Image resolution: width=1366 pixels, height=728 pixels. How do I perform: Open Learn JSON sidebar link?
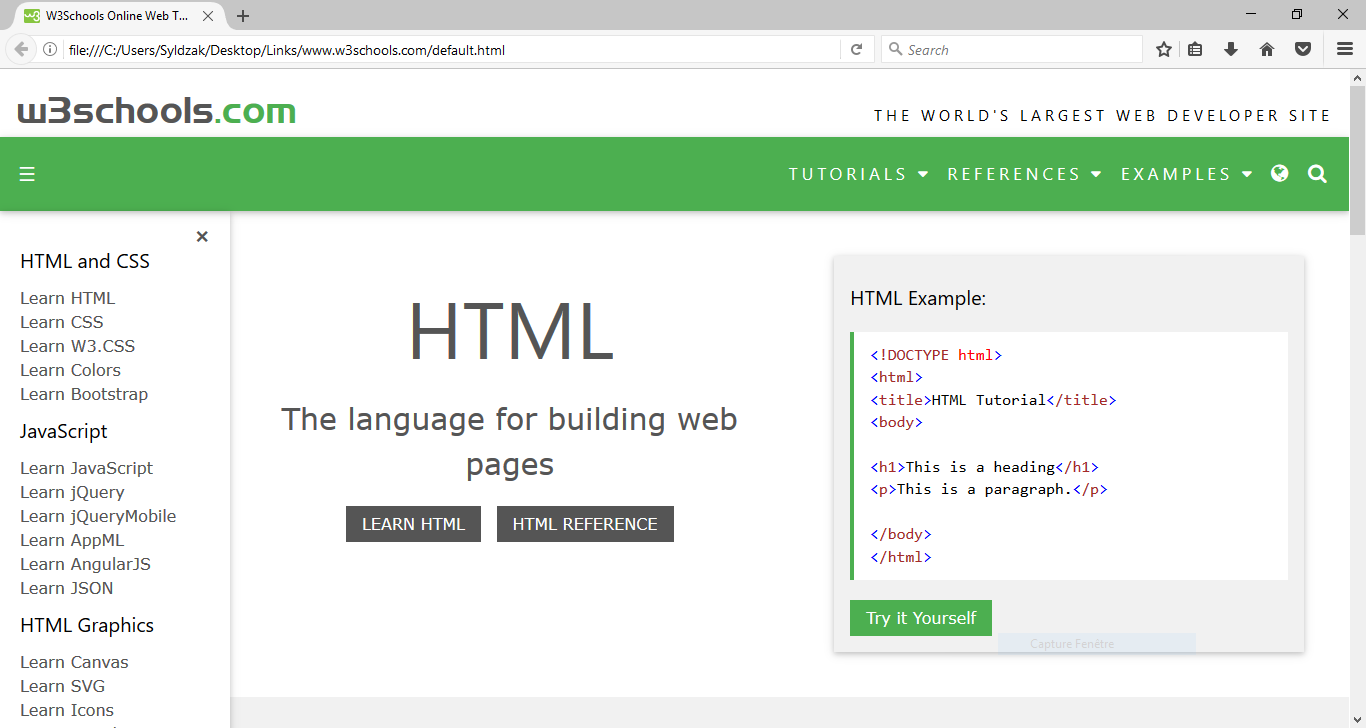[x=66, y=588]
